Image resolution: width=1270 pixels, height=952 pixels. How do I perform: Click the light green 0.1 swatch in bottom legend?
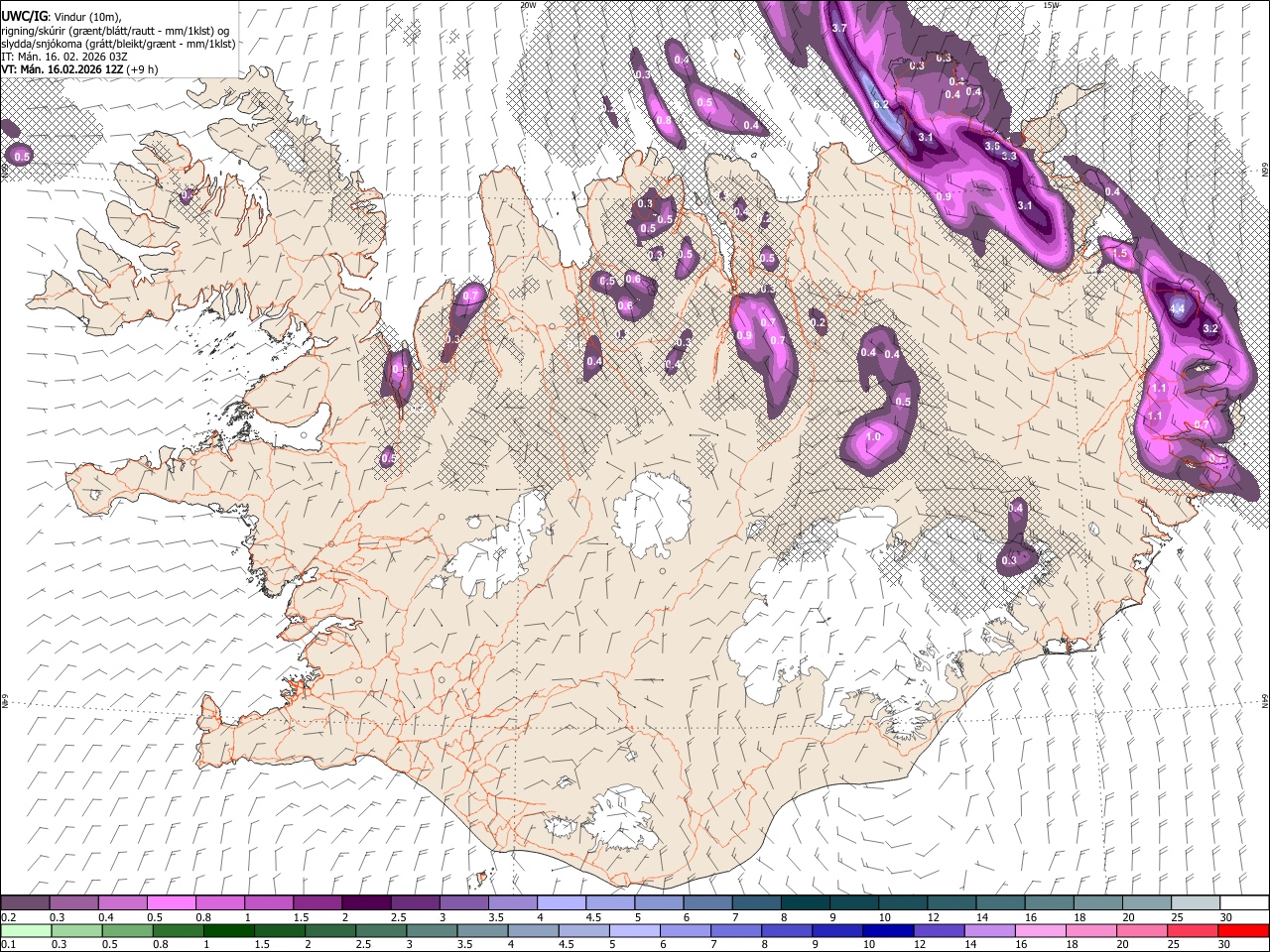[25, 930]
